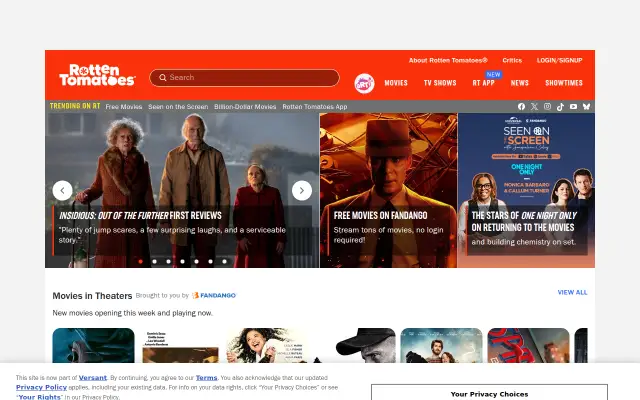This screenshot has height=400, width=640.
Task: Open Rotten Tomatoes Facebook page icon
Action: 521,107
